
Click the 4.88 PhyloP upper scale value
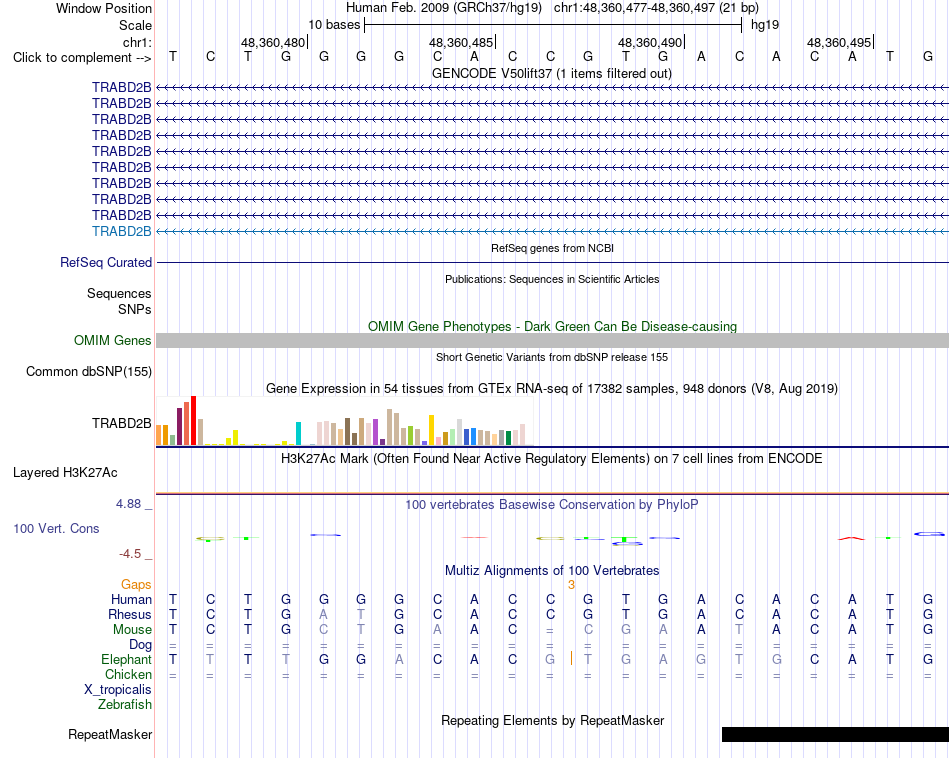point(128,504)
